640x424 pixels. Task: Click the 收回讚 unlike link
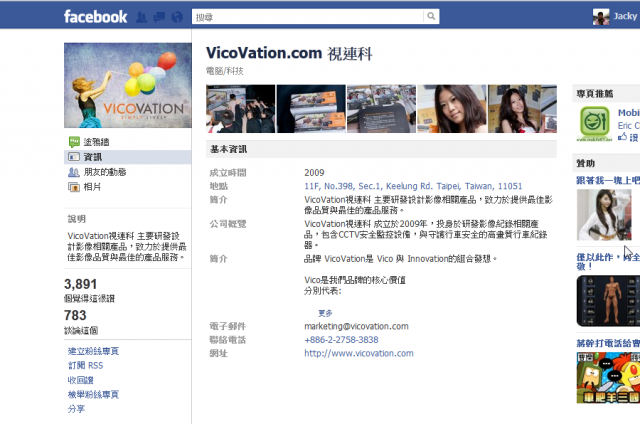[x=80, y=380]
